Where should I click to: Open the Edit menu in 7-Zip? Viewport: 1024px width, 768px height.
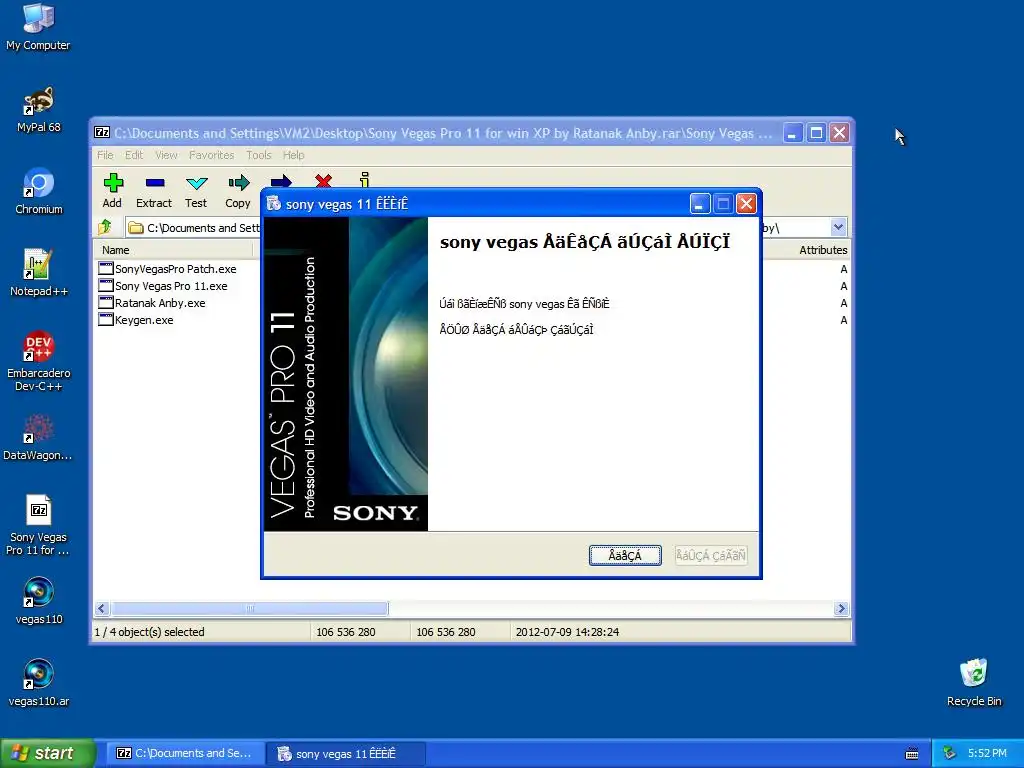[134, 155]
